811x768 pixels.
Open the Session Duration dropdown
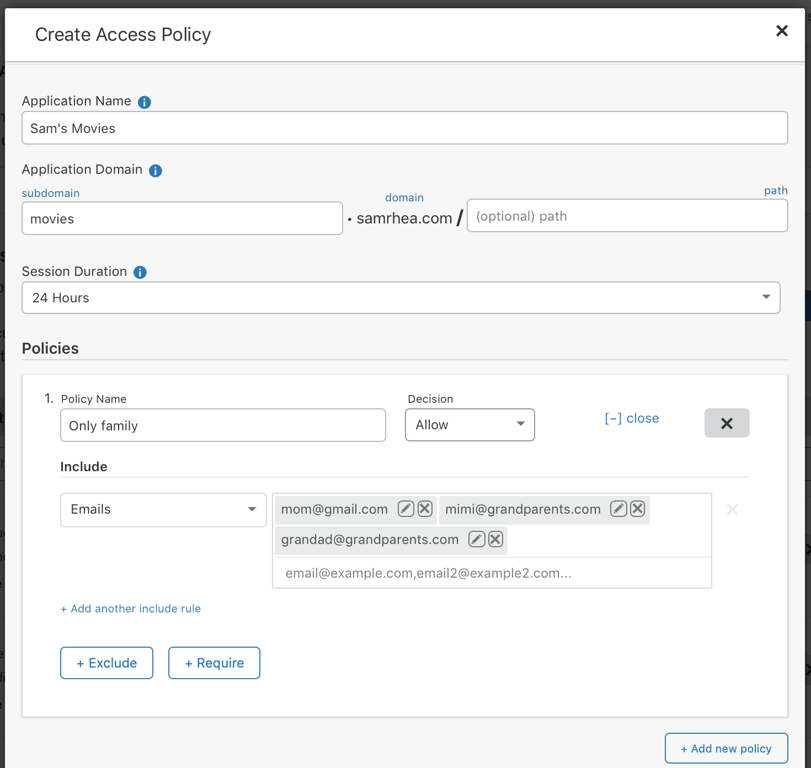coord(400,298)
